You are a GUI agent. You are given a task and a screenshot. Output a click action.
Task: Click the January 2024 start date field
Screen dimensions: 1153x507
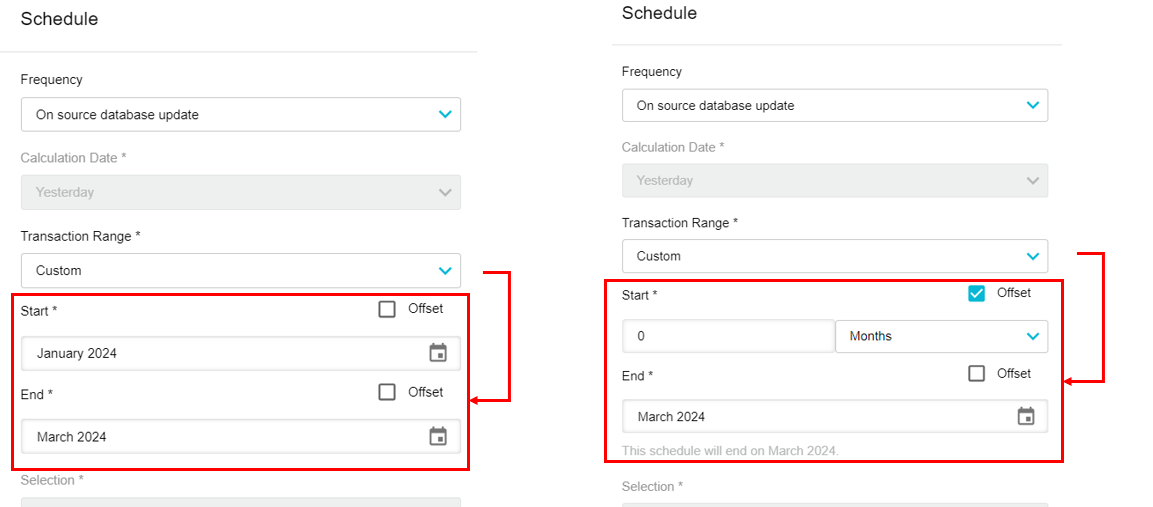(220, 353)
